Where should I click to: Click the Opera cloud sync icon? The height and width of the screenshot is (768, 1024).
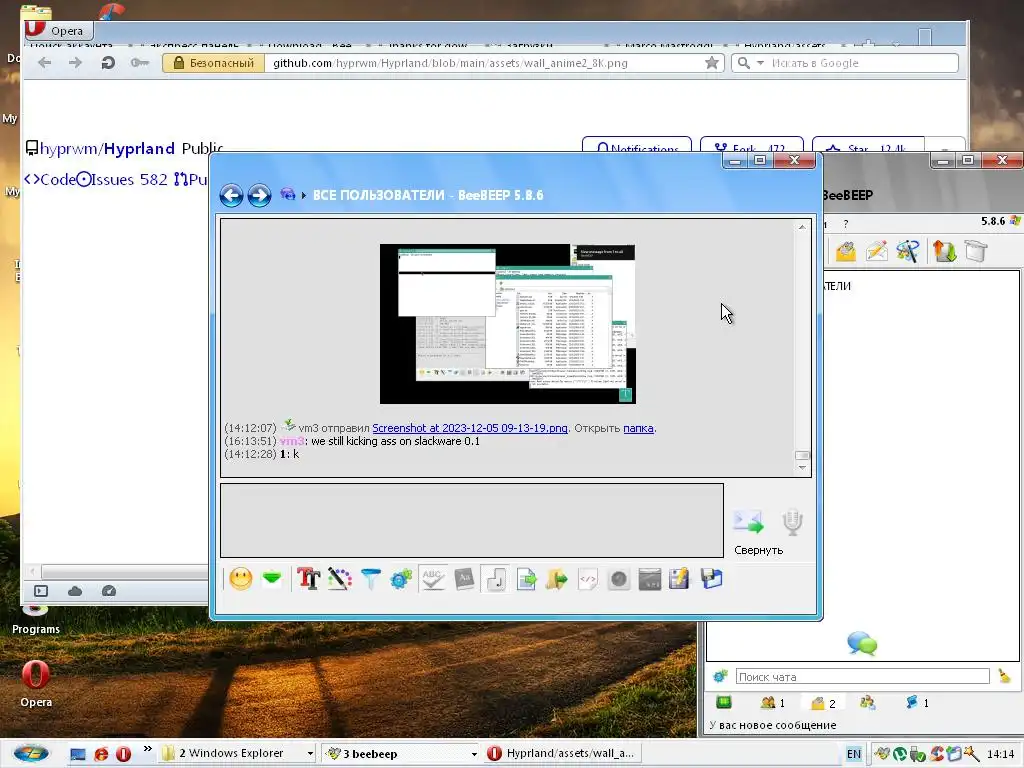point(75,591)
